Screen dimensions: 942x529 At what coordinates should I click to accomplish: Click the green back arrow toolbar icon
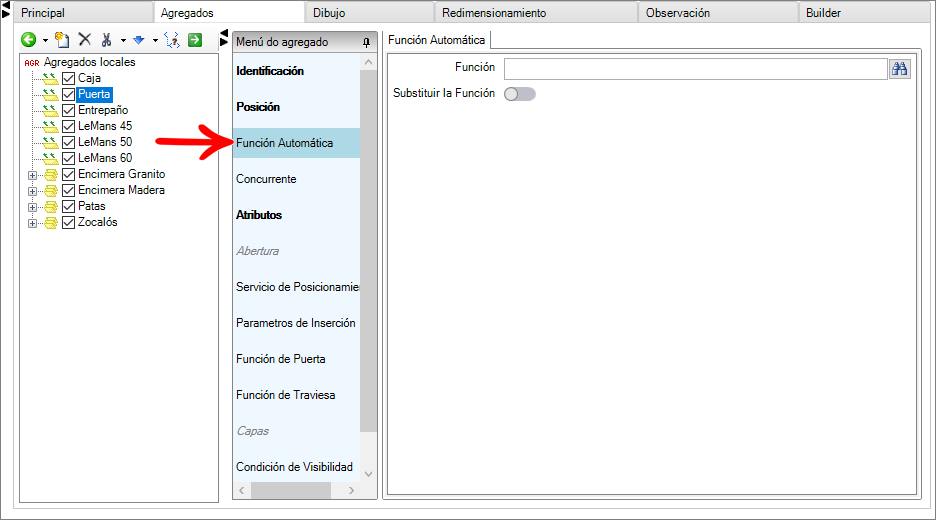tap(28, 40)
